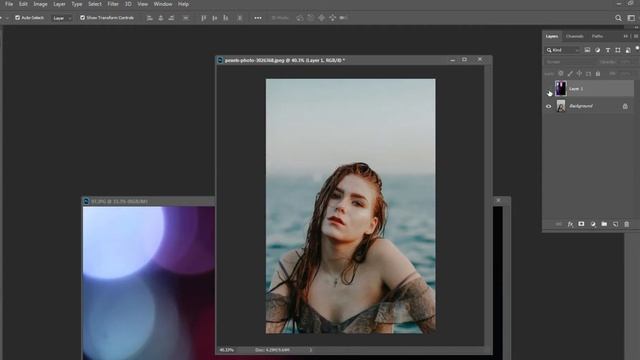Open the Filter menu

(113, 4)
